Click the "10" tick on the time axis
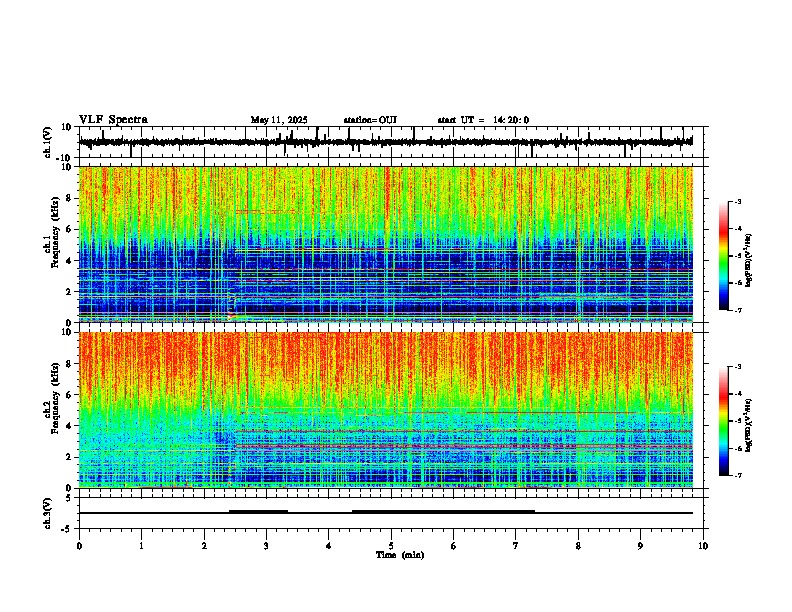Screen dimensions: 792x612 click(x=703, y=546)
